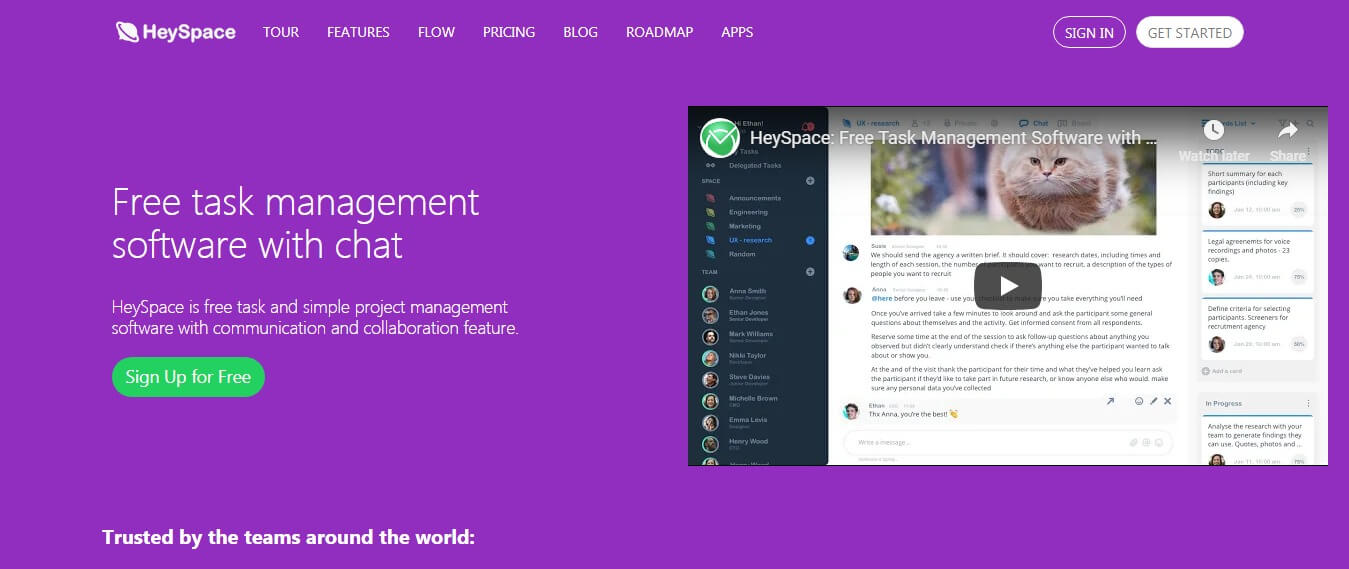Go to the FEATURES page
Image resolution: width=1349 pixels, height=569 pixels.
pos(358,32)
